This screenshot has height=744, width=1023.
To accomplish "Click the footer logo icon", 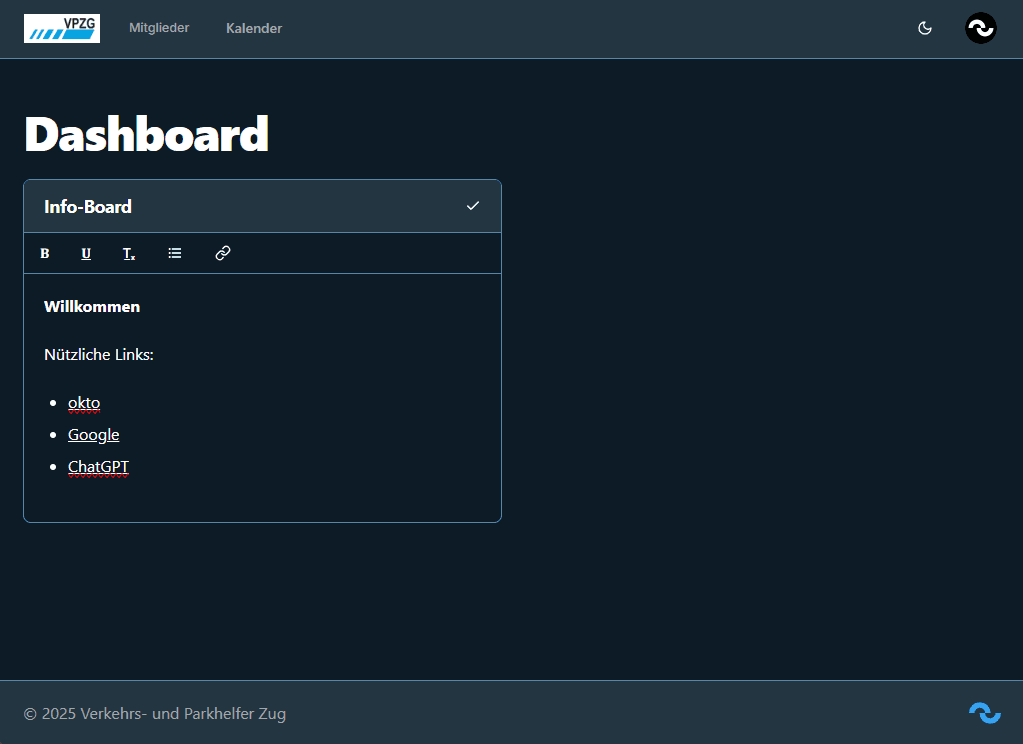I will tap(984, 713).
